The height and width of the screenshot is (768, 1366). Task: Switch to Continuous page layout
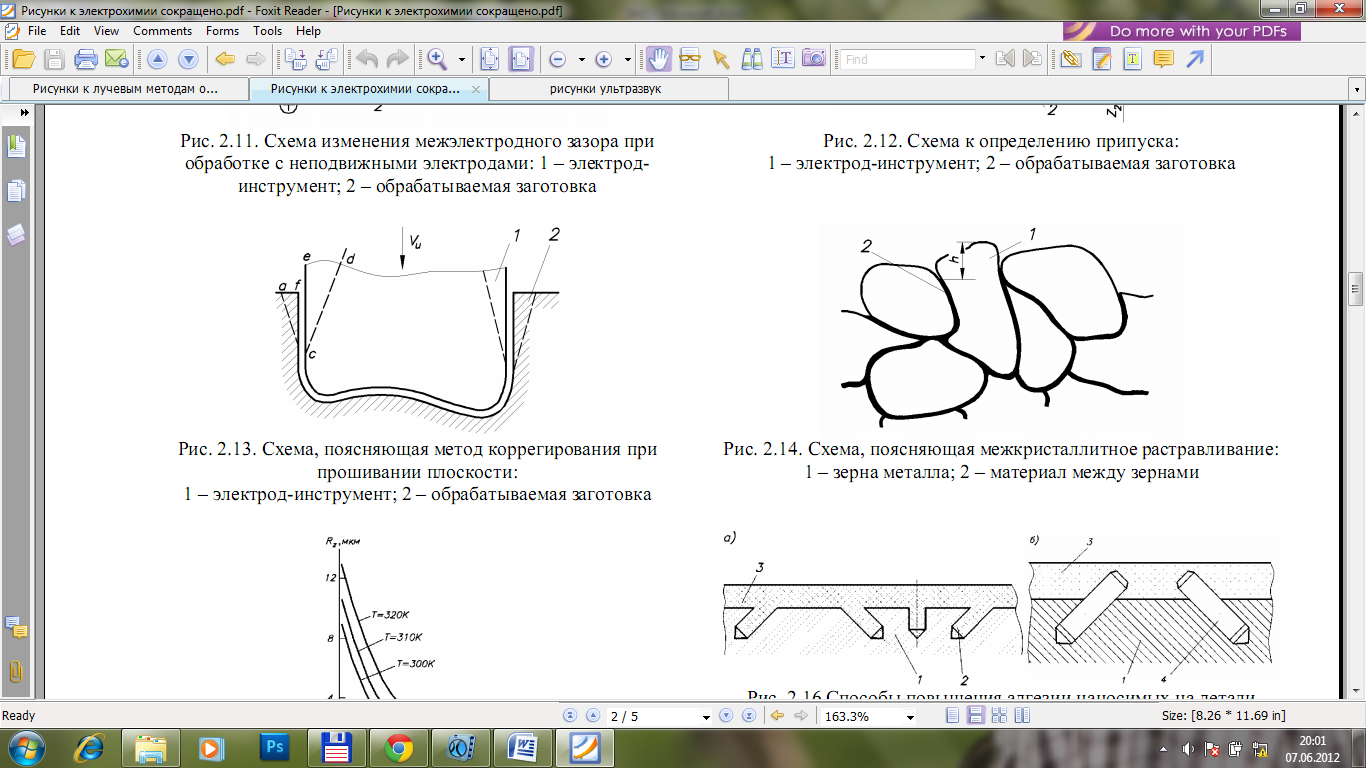tap(976, 716)
